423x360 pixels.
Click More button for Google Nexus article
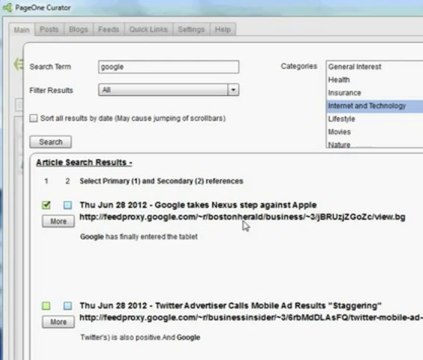(x=58, y=221)
